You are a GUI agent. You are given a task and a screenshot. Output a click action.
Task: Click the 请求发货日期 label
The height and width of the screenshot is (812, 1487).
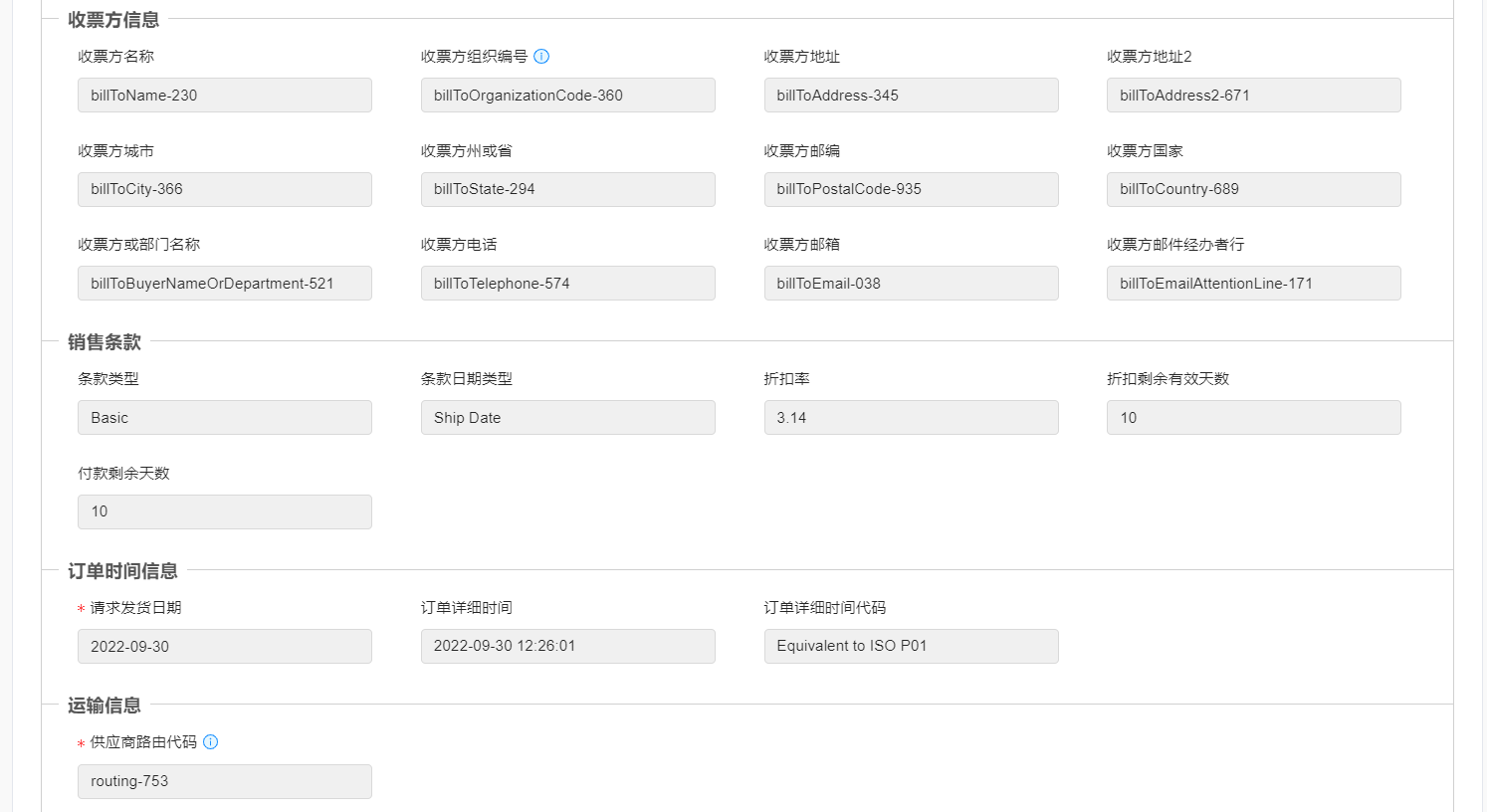point(135,608)
